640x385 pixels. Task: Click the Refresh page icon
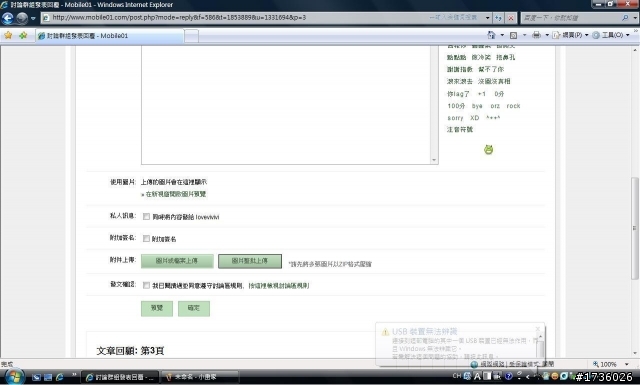click(x=498, y=18)
